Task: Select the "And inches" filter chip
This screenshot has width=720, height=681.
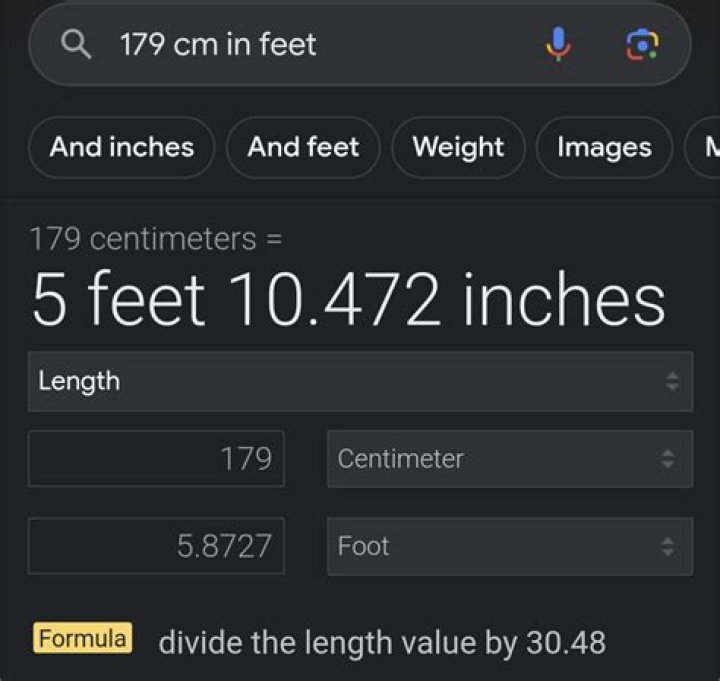Action: tap(122, 148)
